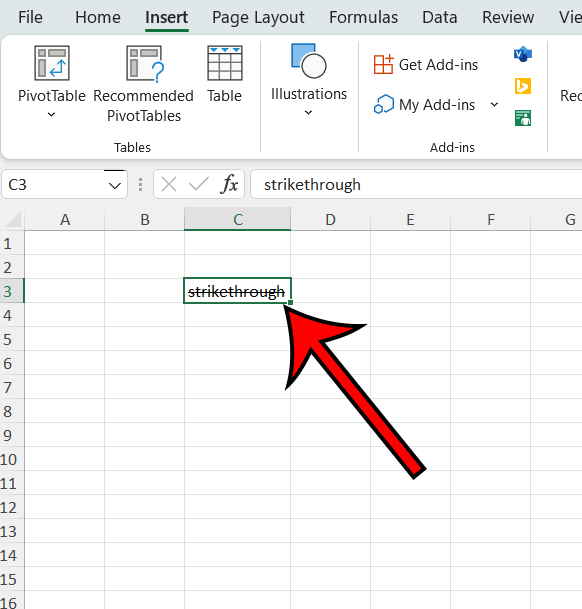Image resolution: width=582 pixels, height=609 pixels.
Task: Select column D header
Action: pyautogui.click(x=331, y=220)
